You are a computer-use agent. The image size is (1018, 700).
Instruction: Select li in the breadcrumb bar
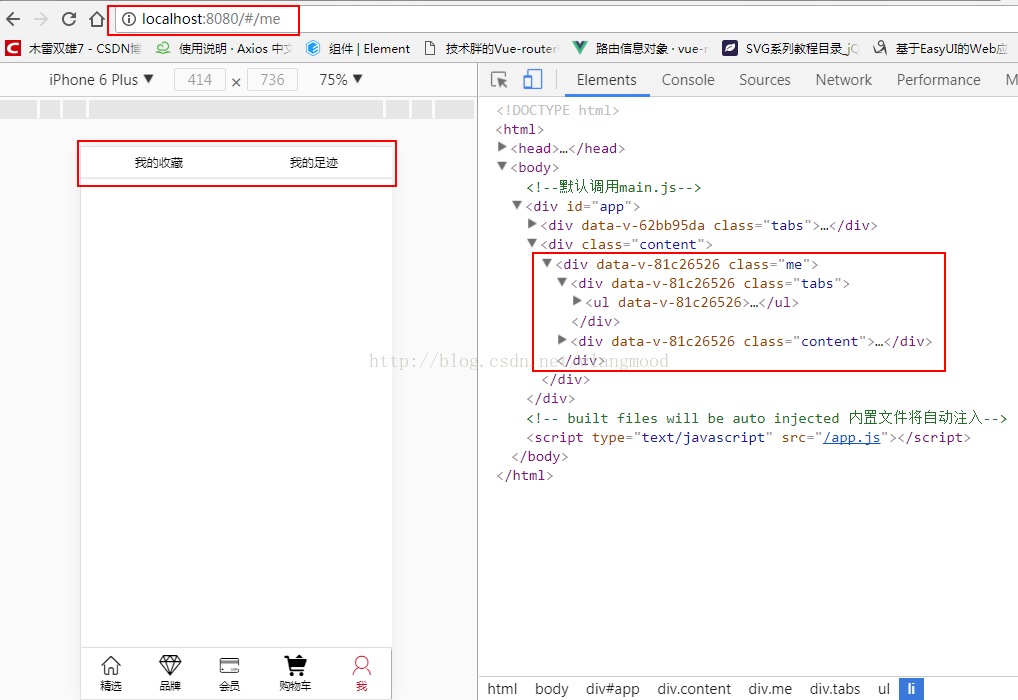[x=911, y=689]
